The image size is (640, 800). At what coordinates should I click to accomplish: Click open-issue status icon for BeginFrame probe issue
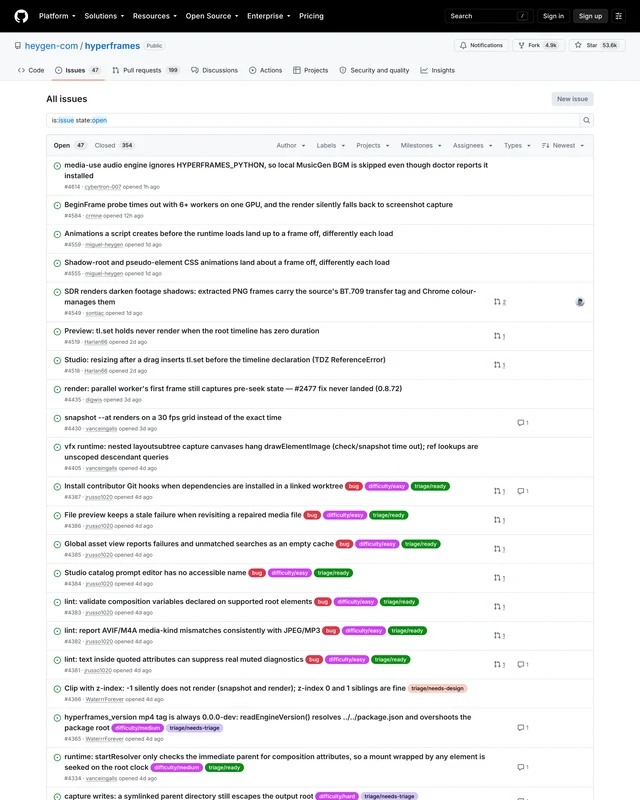57,205
